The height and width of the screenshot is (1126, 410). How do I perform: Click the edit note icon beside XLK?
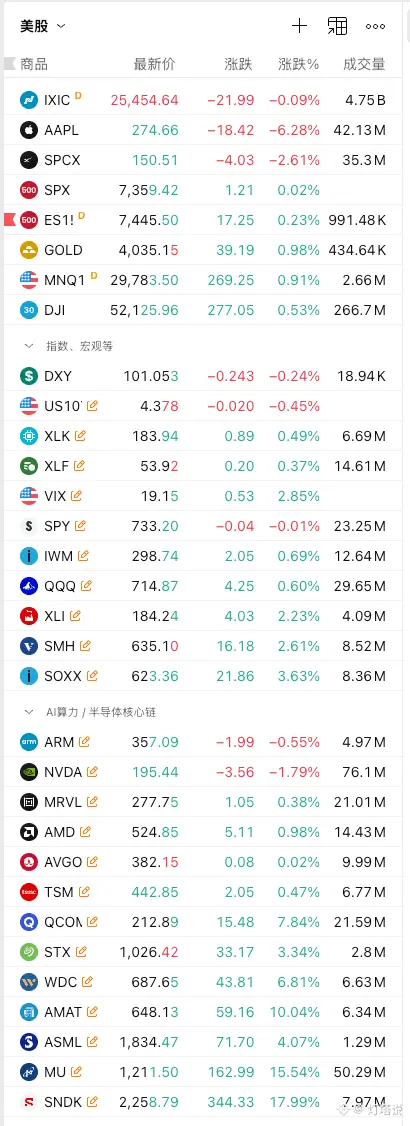(x=80, y=436)
